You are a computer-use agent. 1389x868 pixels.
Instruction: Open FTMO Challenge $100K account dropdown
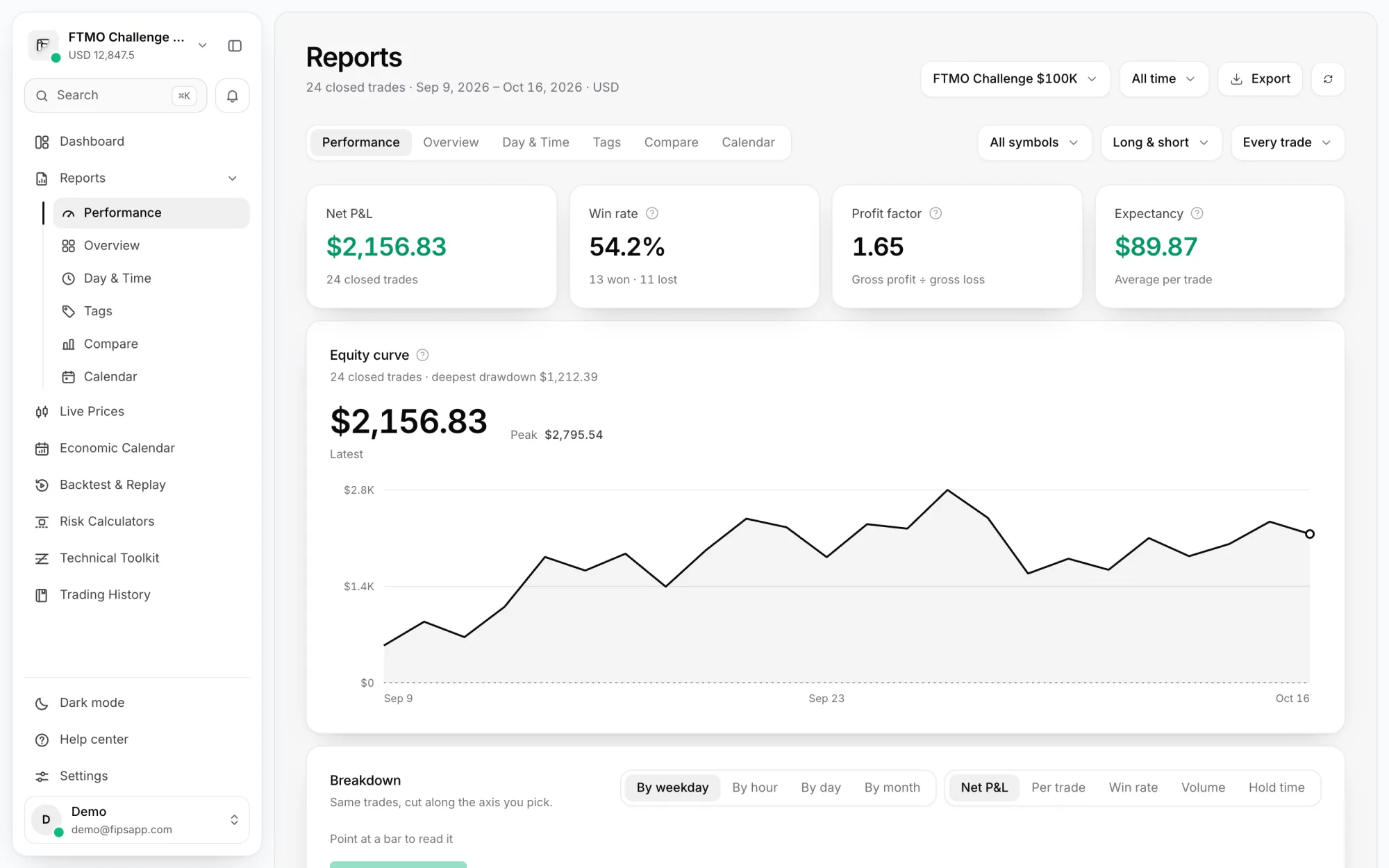click(1015, 79)
